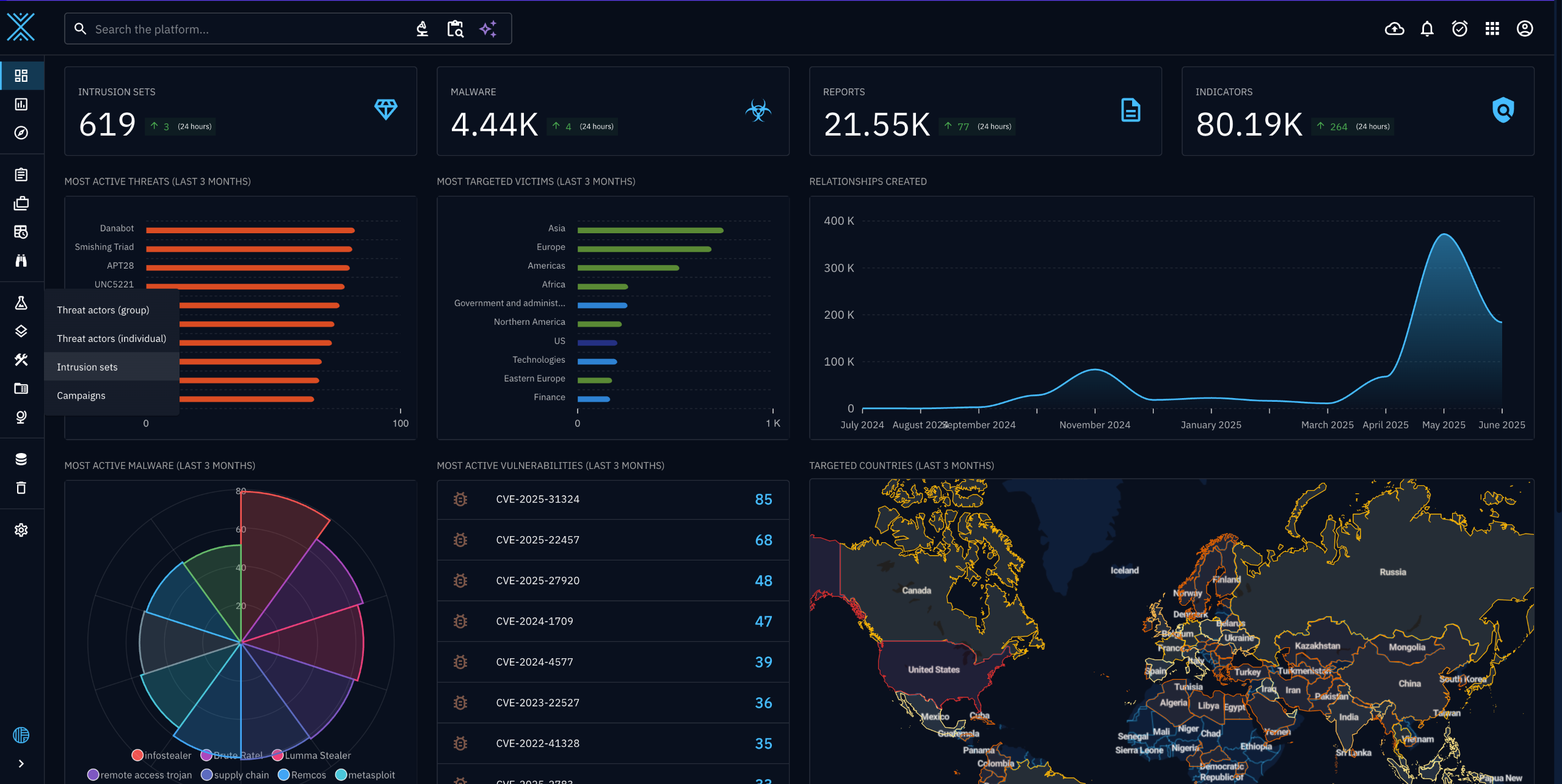Open the Ask AI sparkle icon
Screen dimensions: 1562x784
coord(488,29)
